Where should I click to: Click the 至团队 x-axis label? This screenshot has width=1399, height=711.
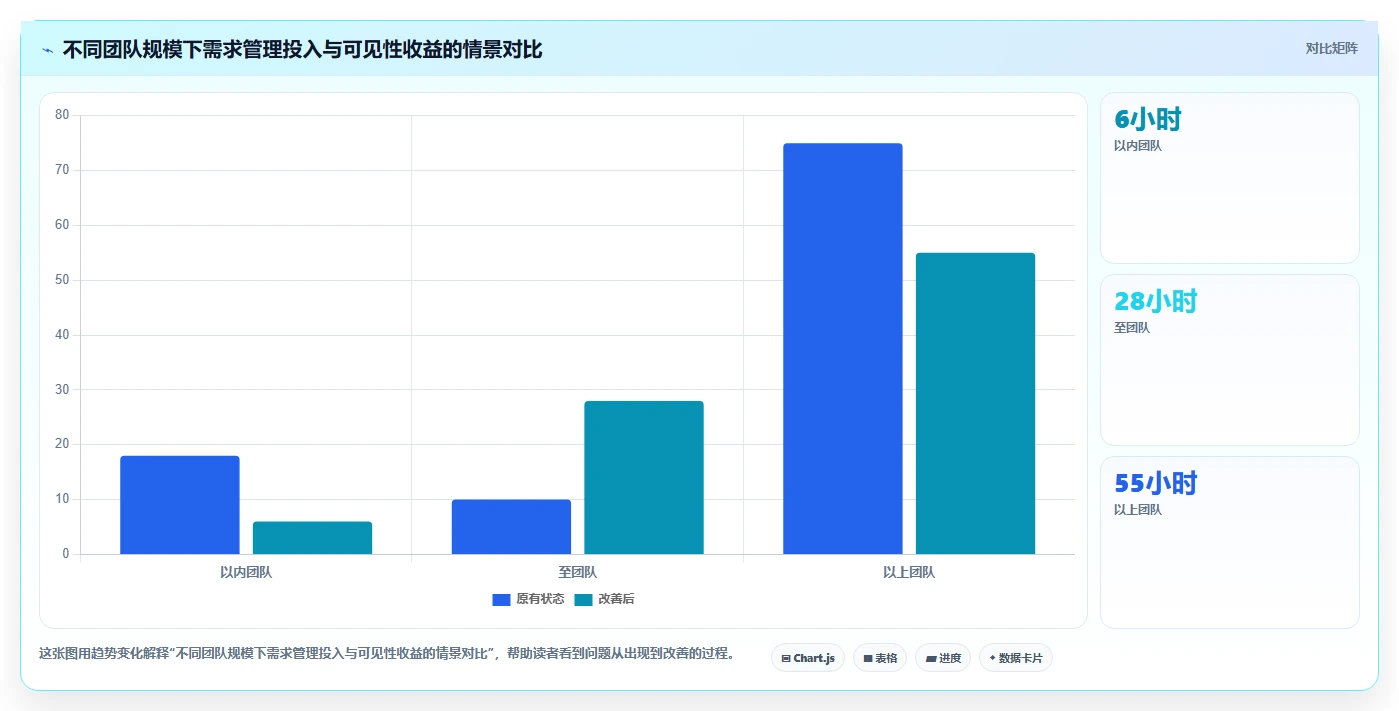point(578,573)
